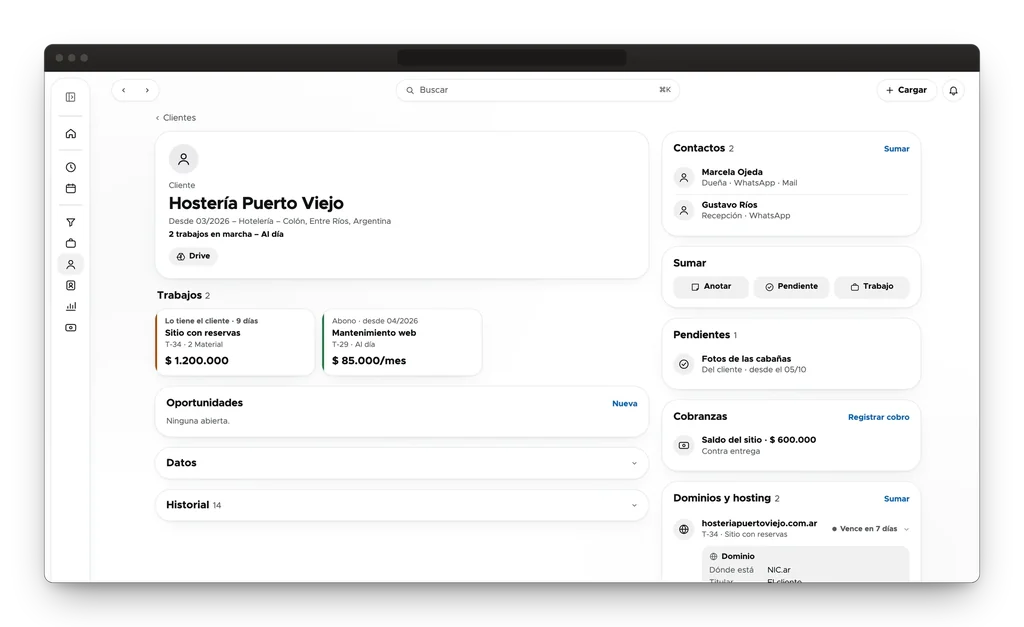Screen dimensions: 1024x627
Task: Click the Trabajo button
Action: [x=872, y=287]
